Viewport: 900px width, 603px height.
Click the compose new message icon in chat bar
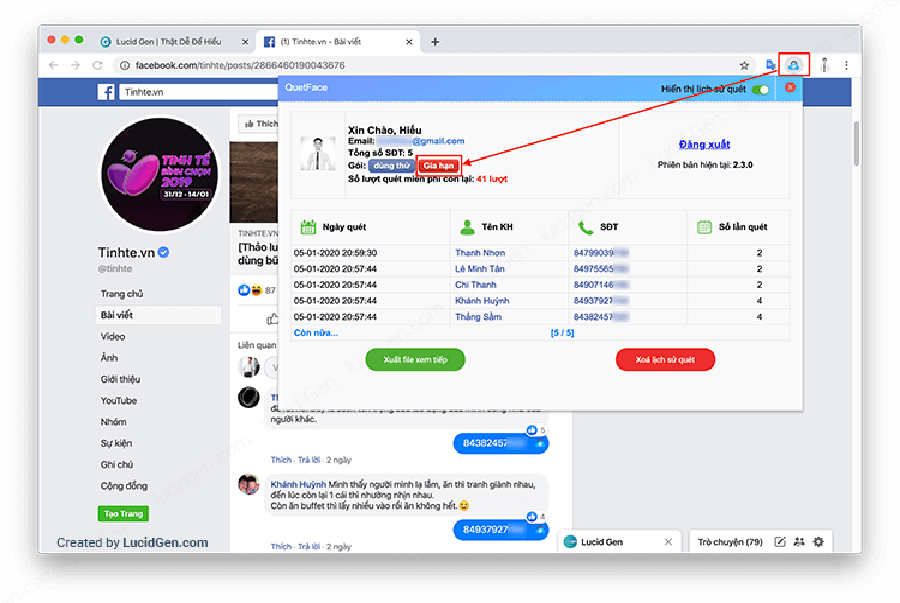tap(779, 542)
